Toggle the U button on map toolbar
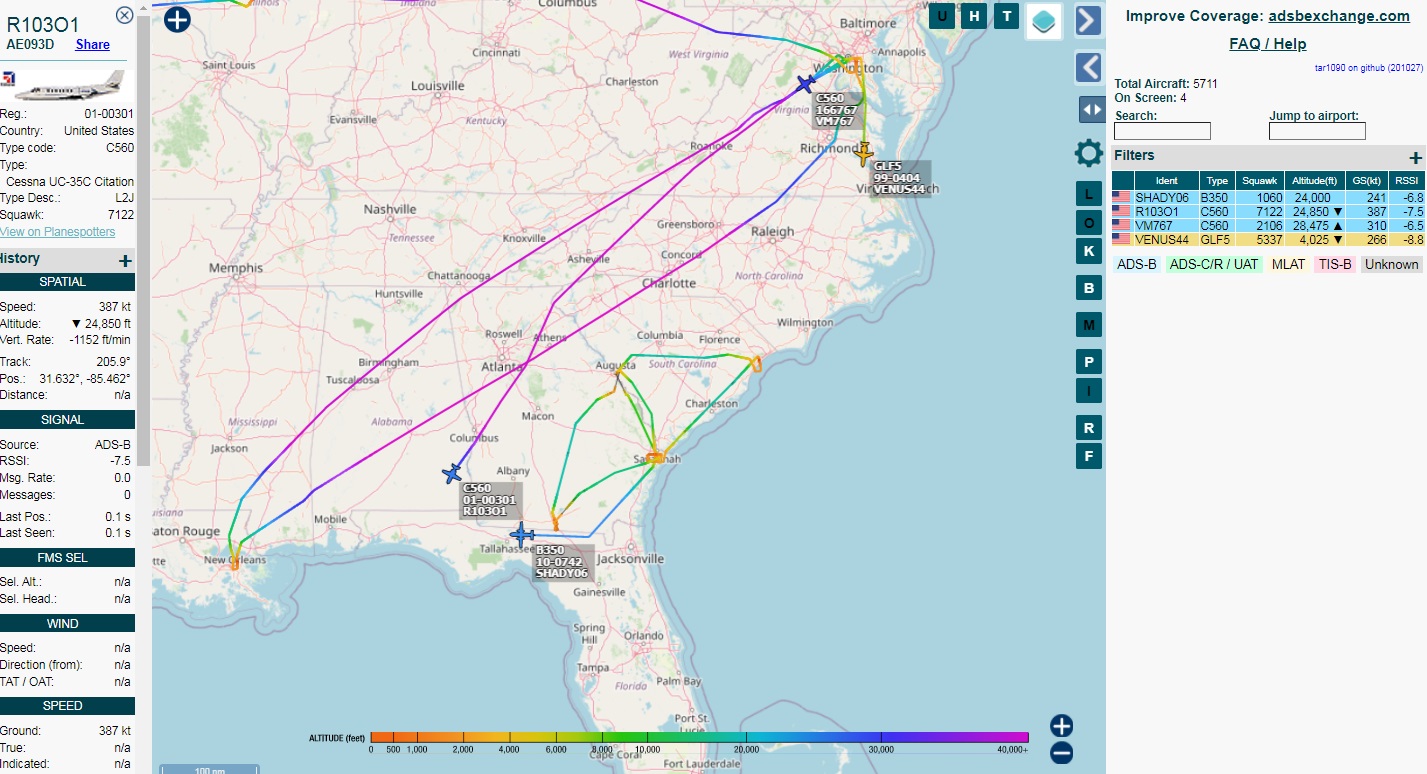 941,16
